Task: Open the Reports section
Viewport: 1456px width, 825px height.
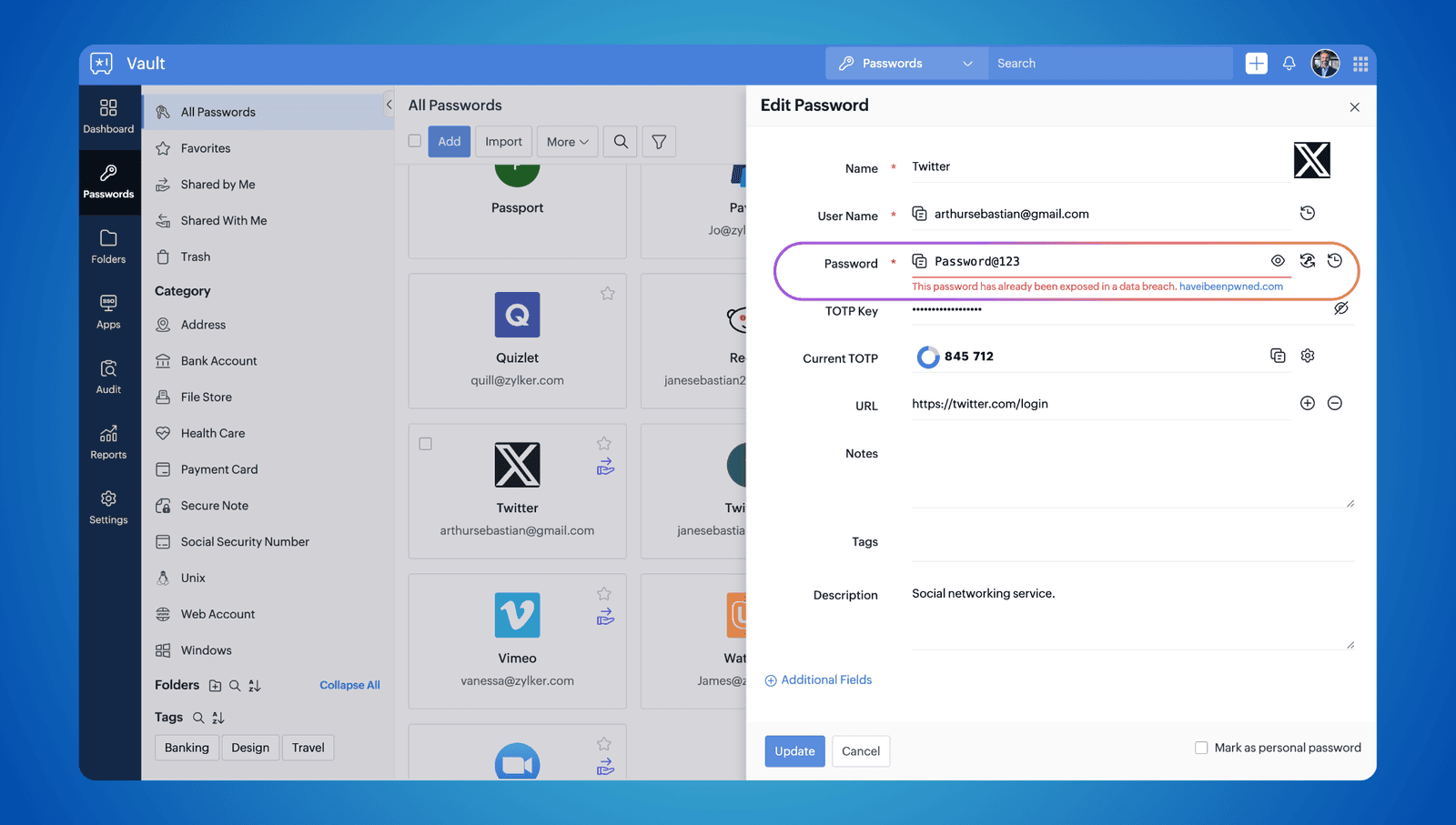Action: click(108, 442)
